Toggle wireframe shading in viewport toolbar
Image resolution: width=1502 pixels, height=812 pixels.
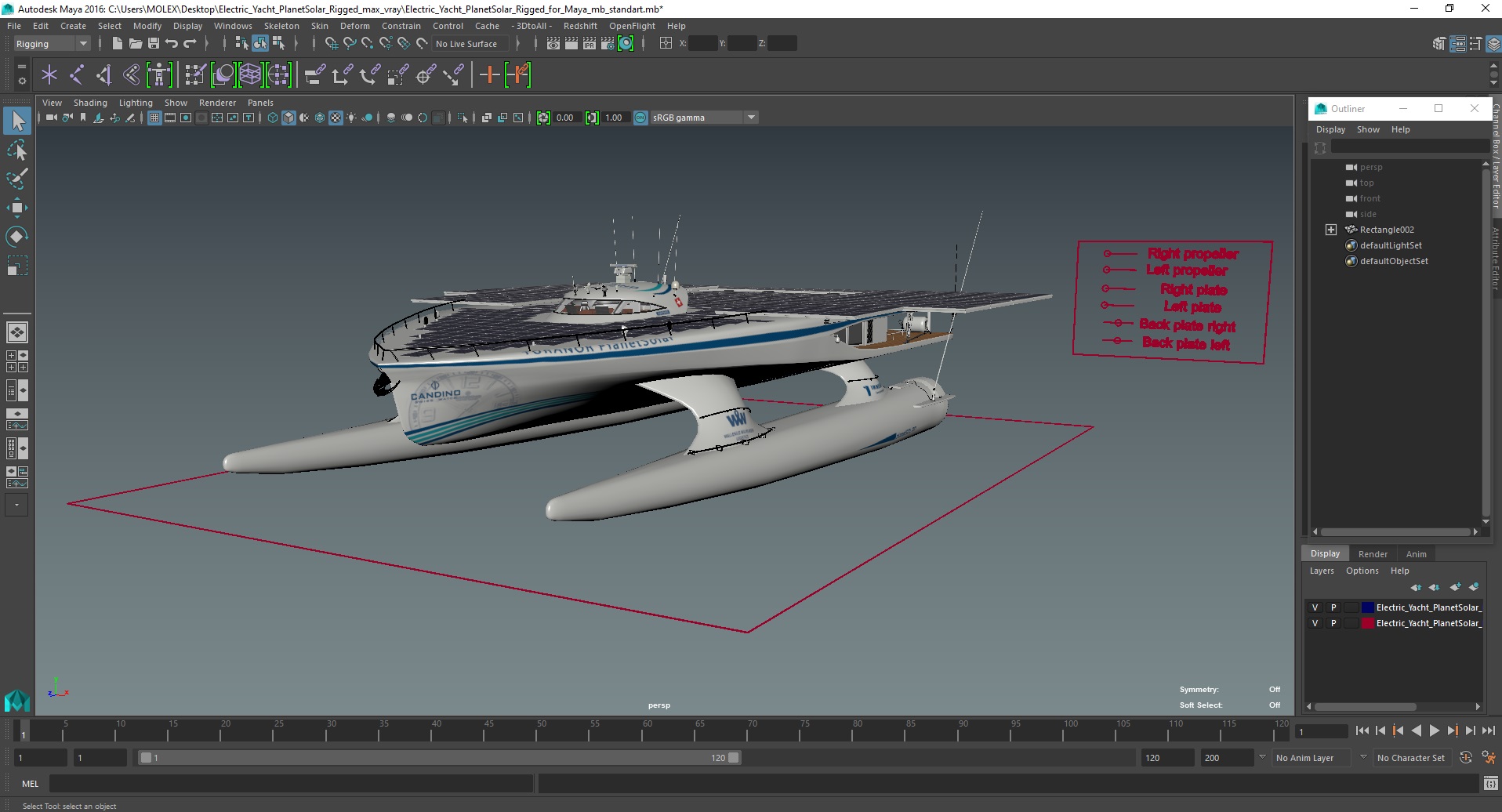click(273, 118)
